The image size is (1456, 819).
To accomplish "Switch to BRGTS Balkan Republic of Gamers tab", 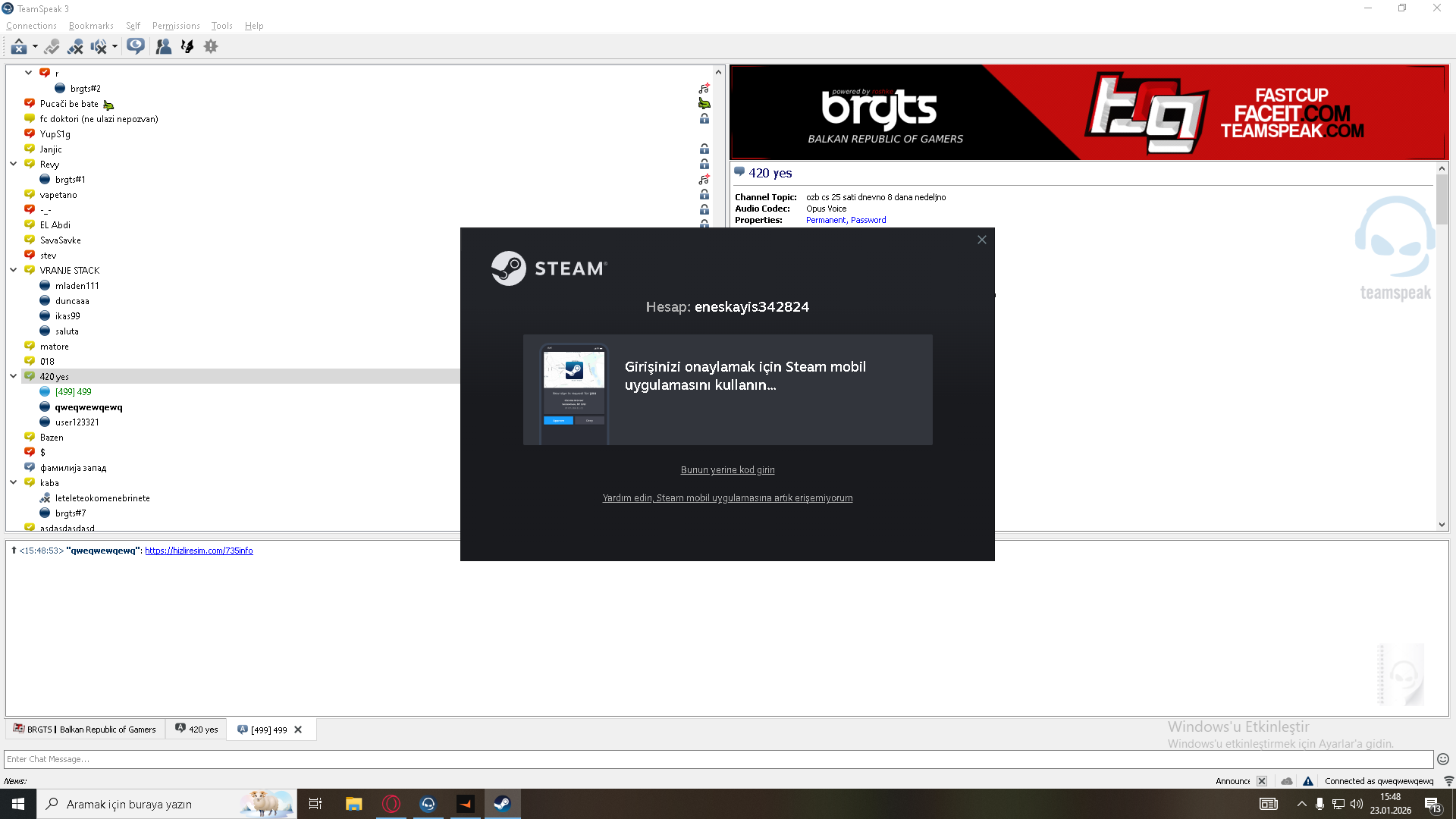I will [x=85, y=730].
